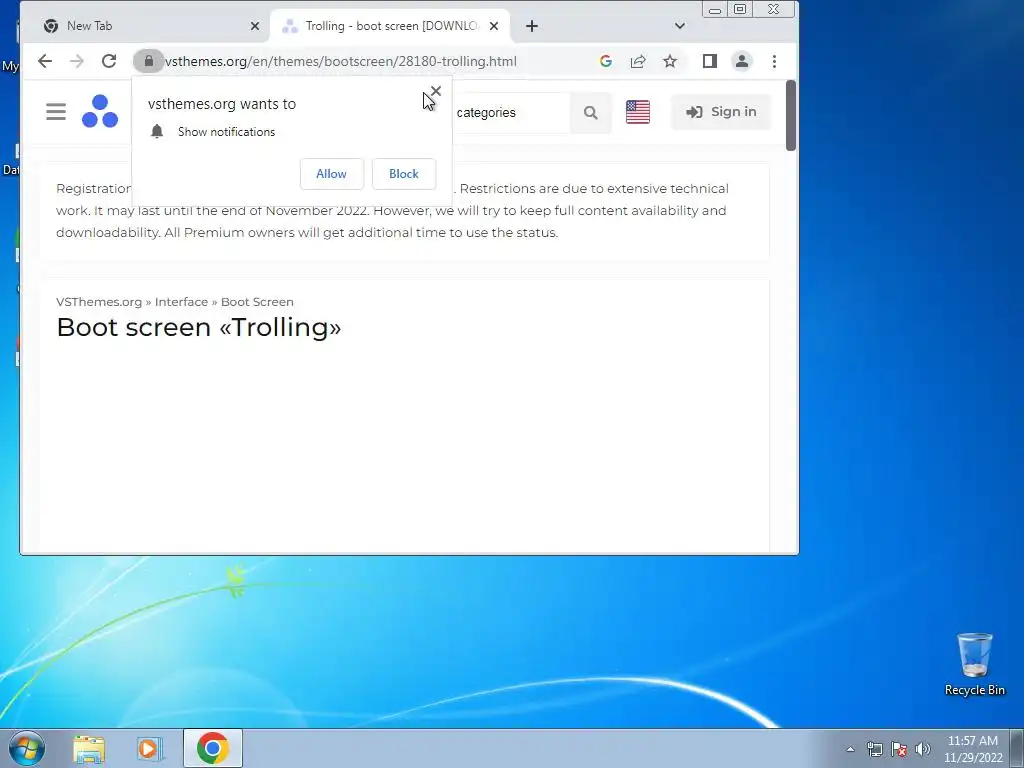The height and width of the screenshot is (768, 1024).
Task: Open the site hamburger menu
Action: (x=56, y=112)
